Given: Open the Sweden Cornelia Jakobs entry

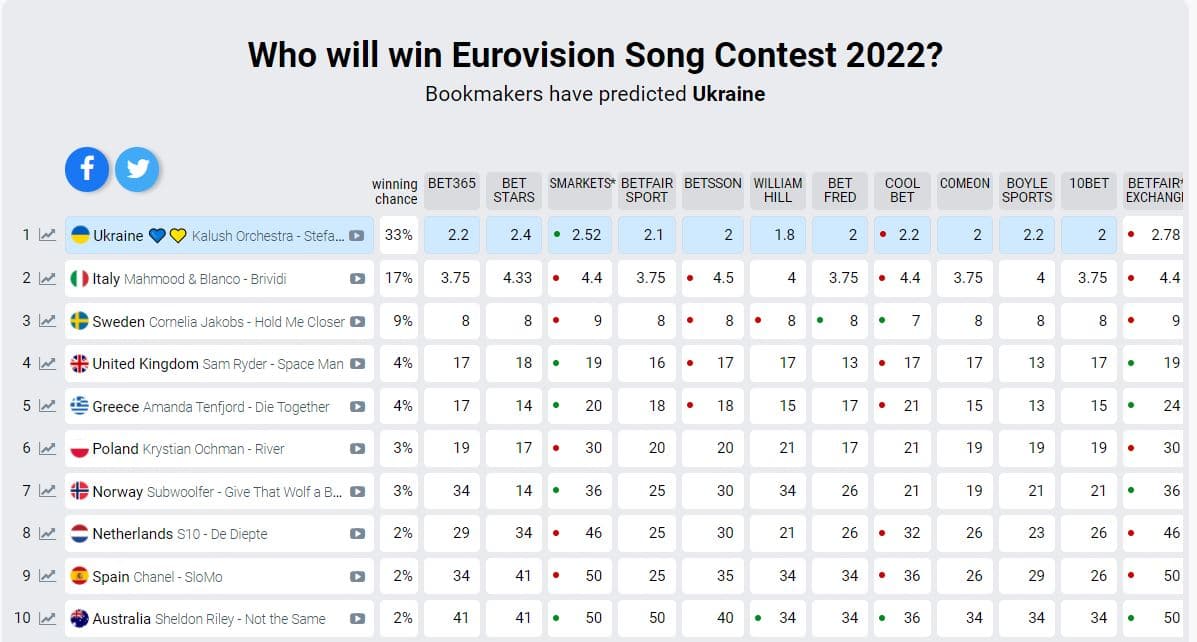Looking at the screenshot, I should (219, 321).
